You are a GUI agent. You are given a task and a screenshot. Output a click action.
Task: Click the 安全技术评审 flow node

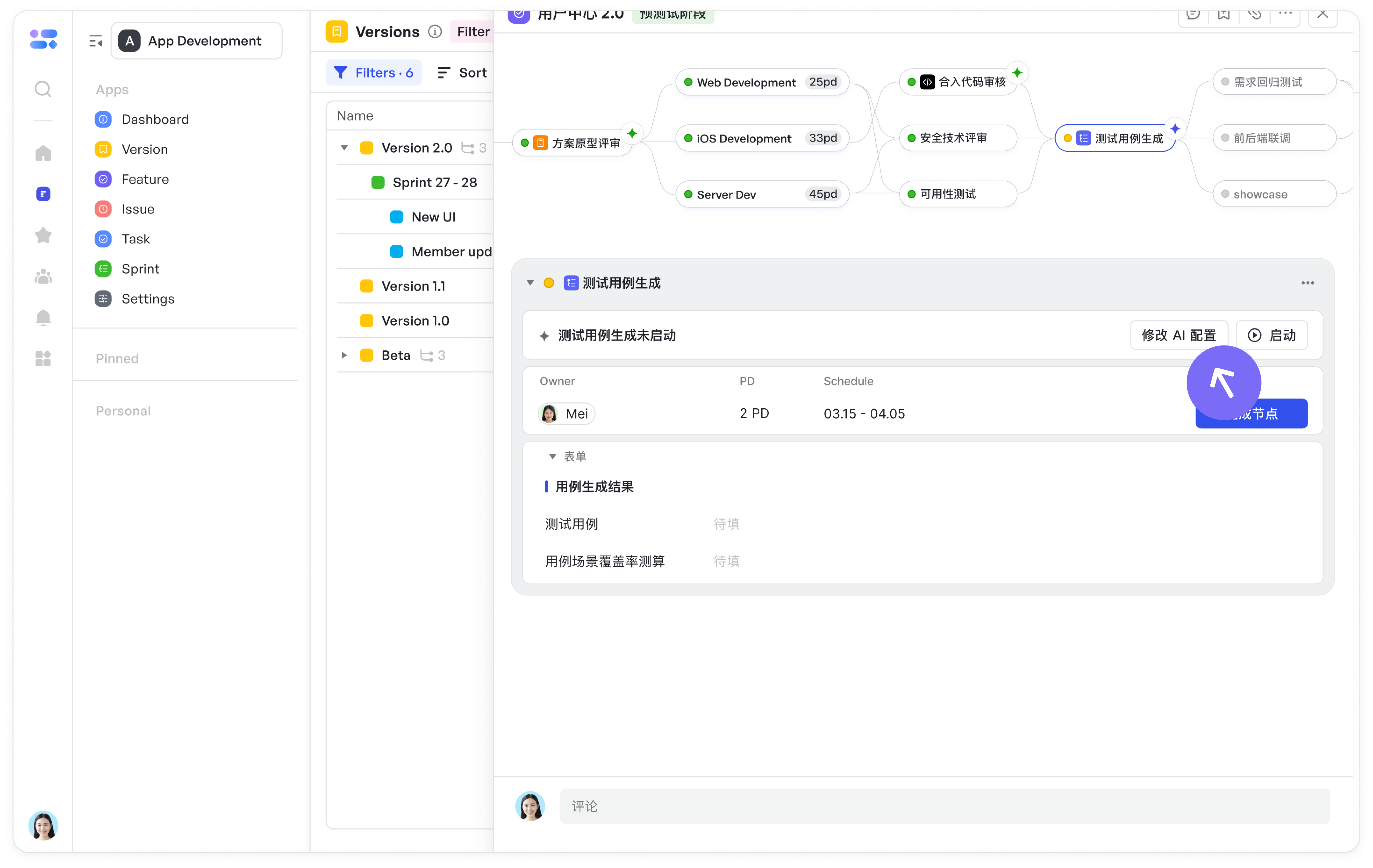(x=958, y=138)
